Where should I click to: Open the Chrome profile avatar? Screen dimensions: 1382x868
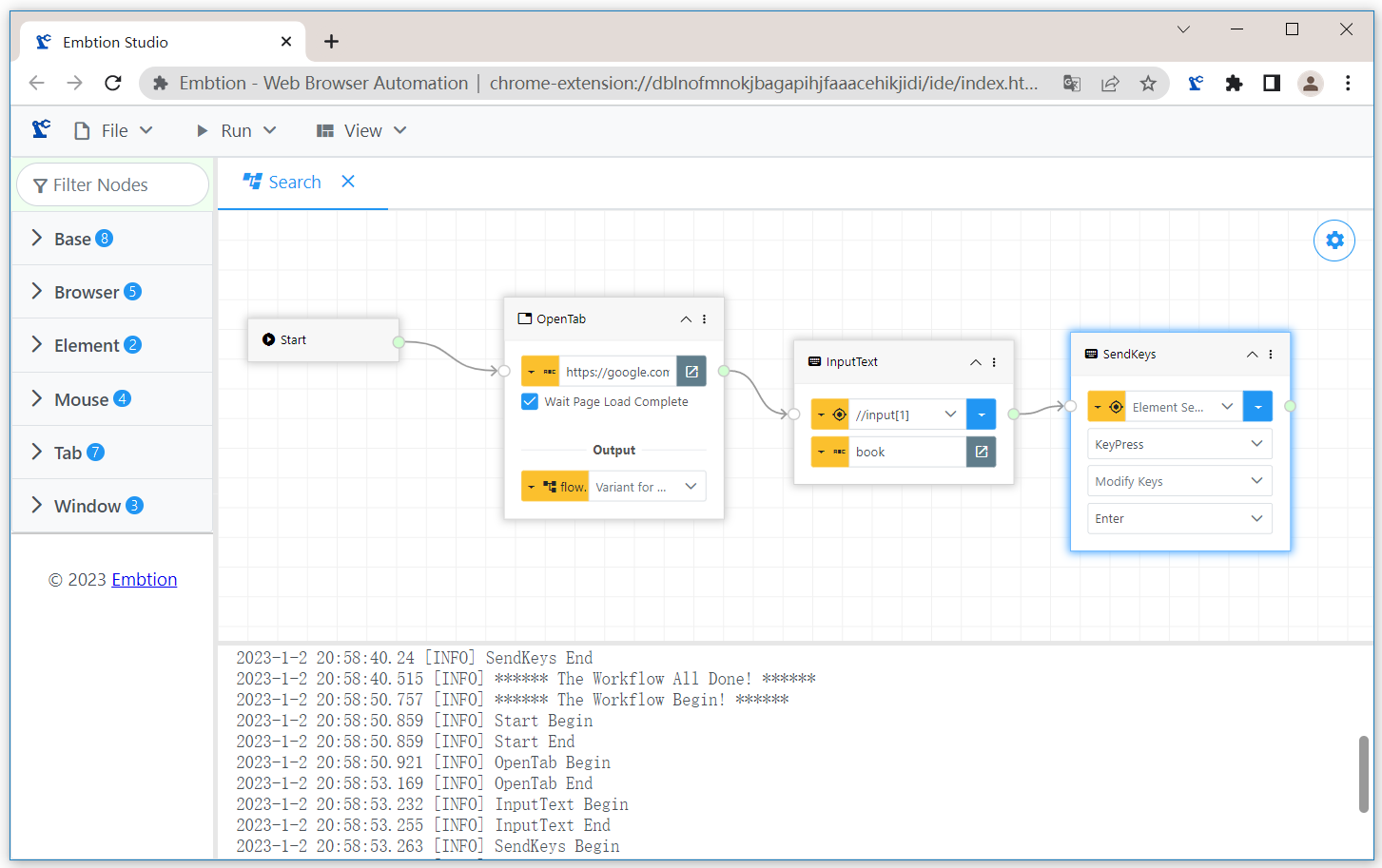click(1311, 84)
